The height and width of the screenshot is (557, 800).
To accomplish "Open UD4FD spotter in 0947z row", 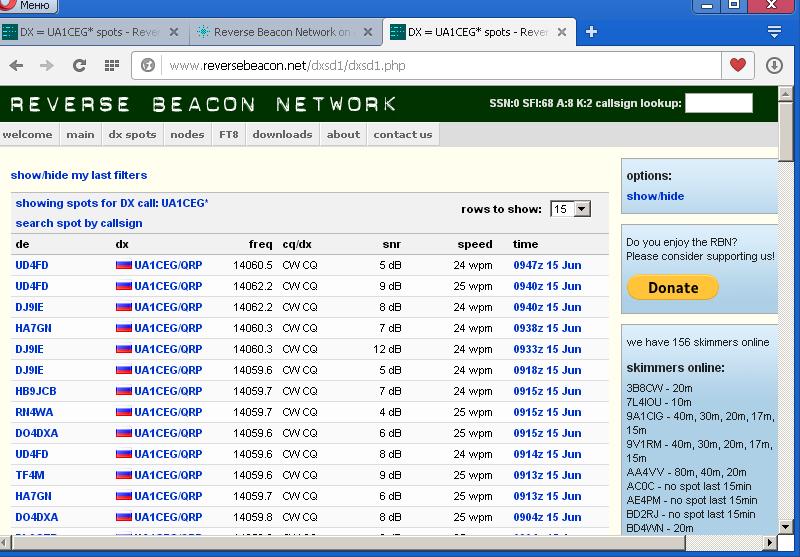I will coord(32,265).
